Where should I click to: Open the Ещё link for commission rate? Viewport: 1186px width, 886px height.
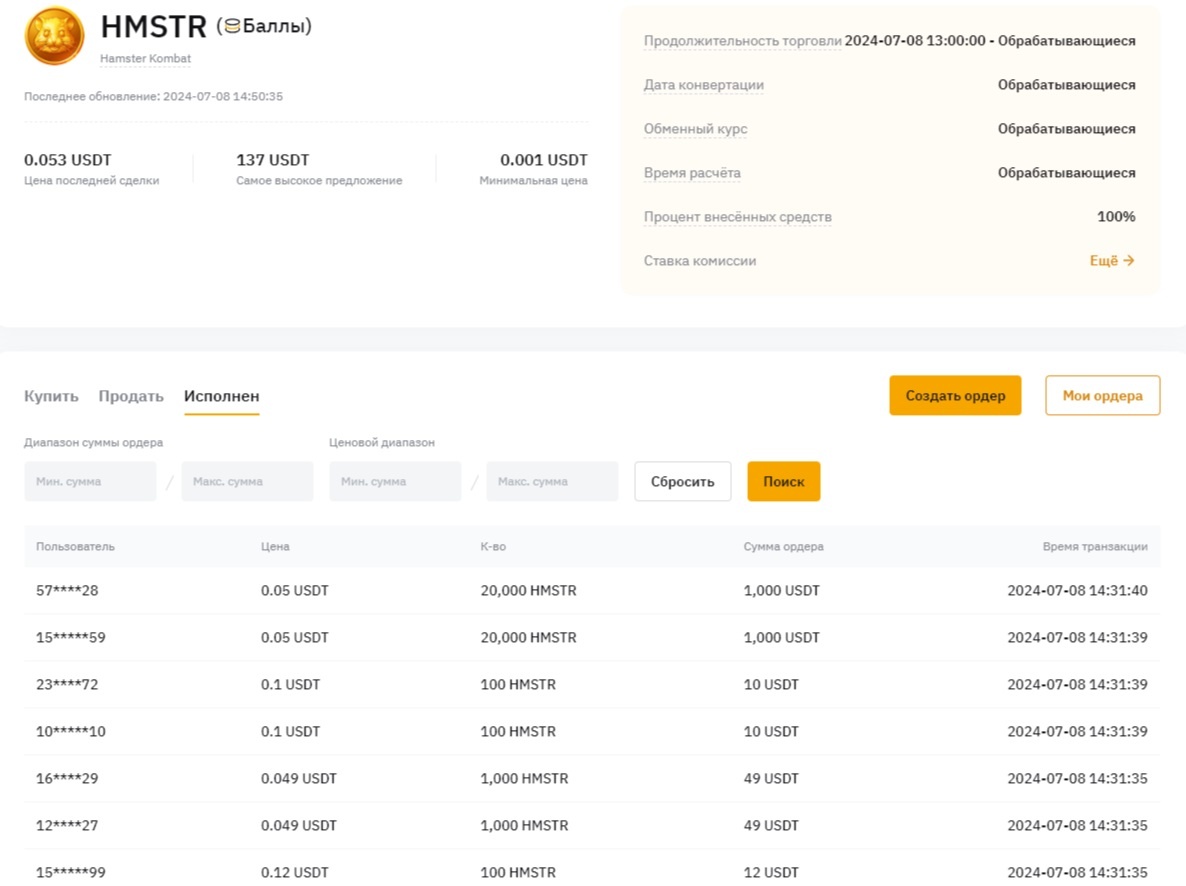(x=1112, y=260)
